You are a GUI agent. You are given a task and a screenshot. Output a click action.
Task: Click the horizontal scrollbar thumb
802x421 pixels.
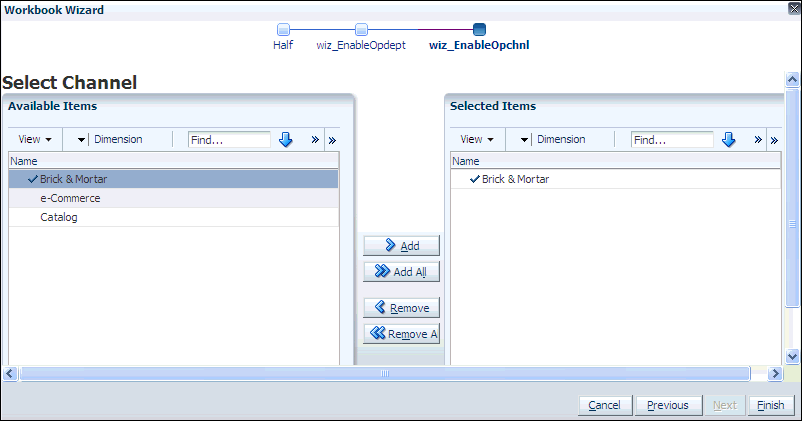coord(385,373)
